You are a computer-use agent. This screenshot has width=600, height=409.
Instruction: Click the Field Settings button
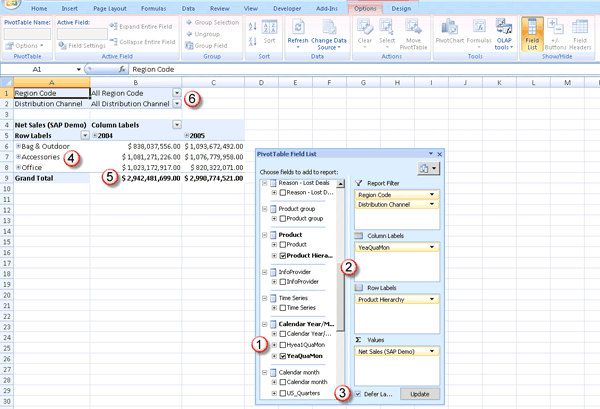tap(86, 45)
